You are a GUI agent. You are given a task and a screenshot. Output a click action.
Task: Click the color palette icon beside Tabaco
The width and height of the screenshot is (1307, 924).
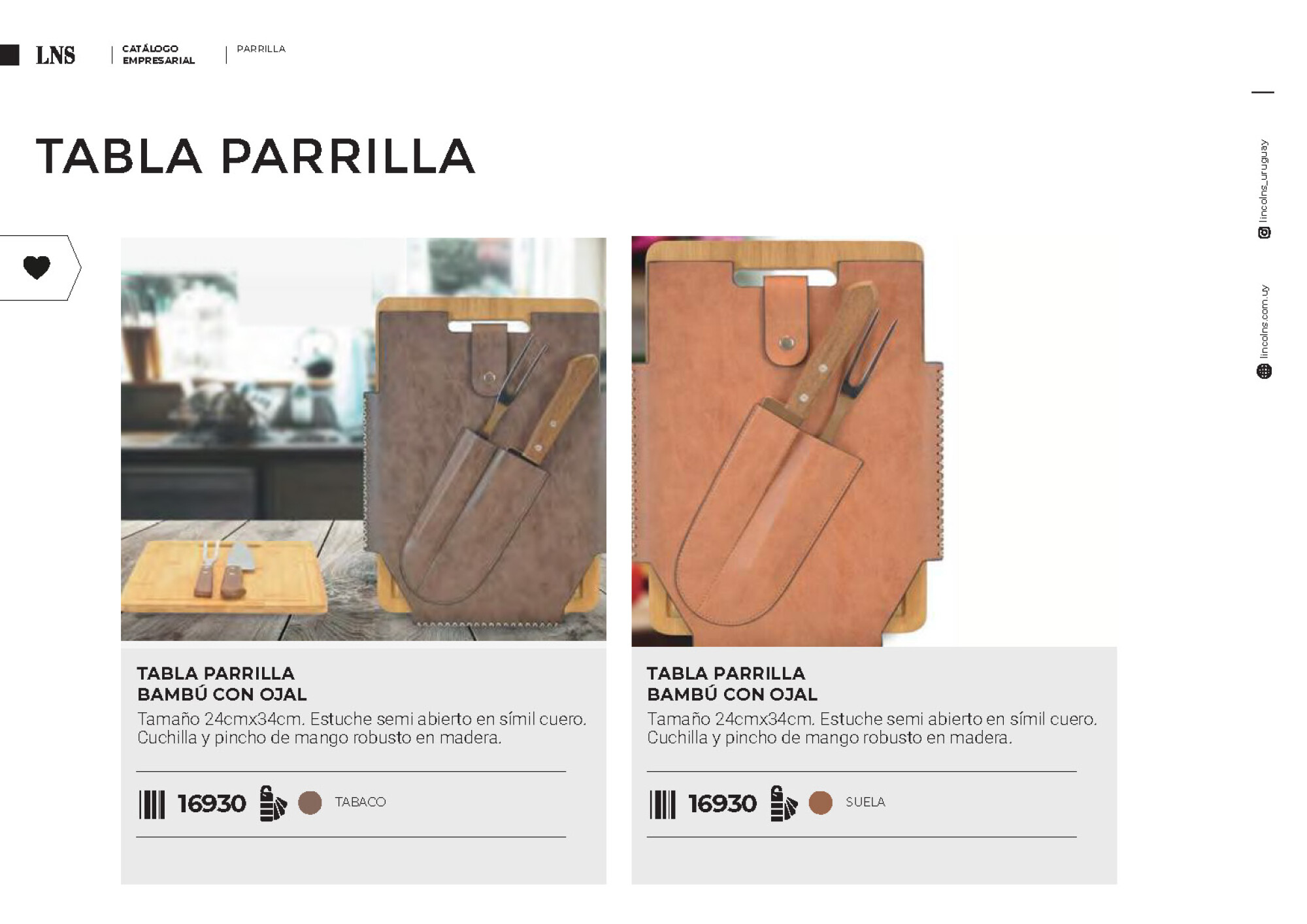(273, 803)
